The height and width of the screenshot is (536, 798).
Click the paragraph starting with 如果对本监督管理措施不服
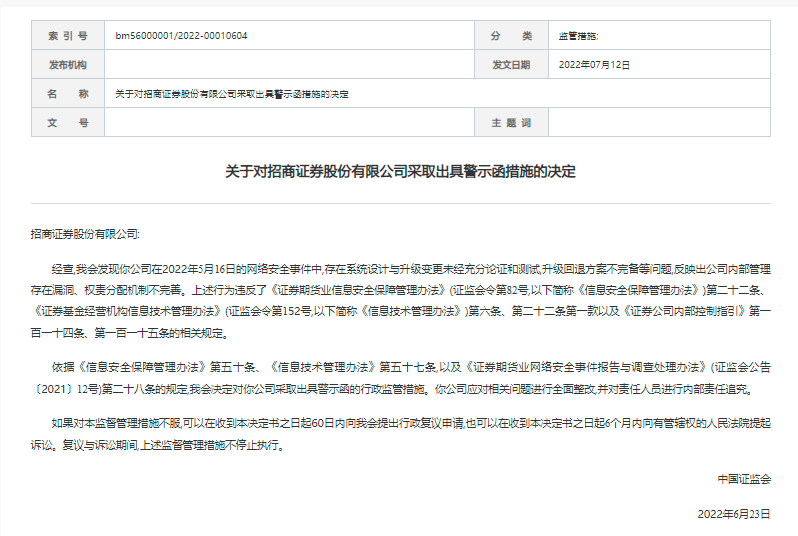coord(401,434)
